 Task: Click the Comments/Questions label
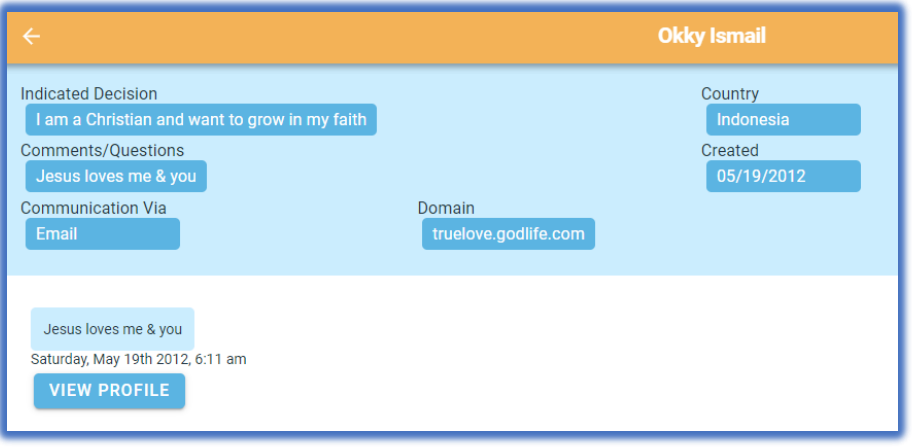(102, 151)
